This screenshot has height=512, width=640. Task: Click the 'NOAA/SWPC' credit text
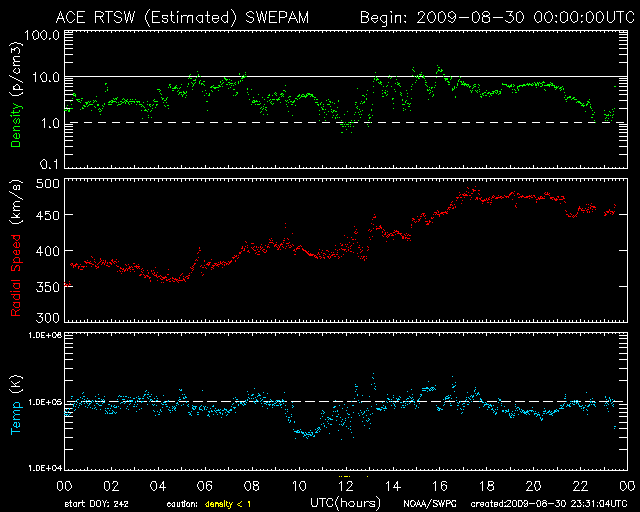[x=430, y=504]
